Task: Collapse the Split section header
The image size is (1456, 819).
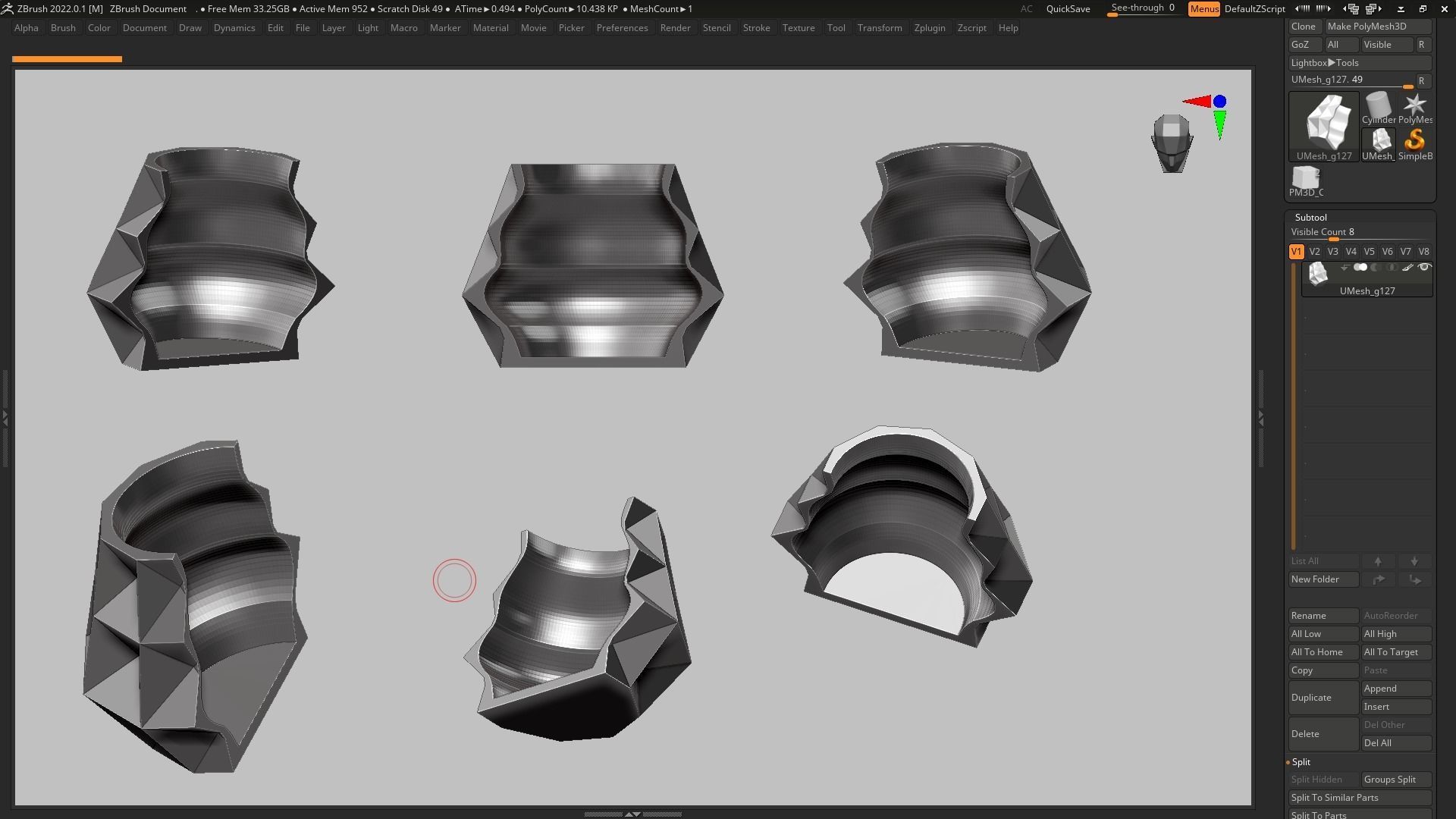Action: (x=1301, y=762)
